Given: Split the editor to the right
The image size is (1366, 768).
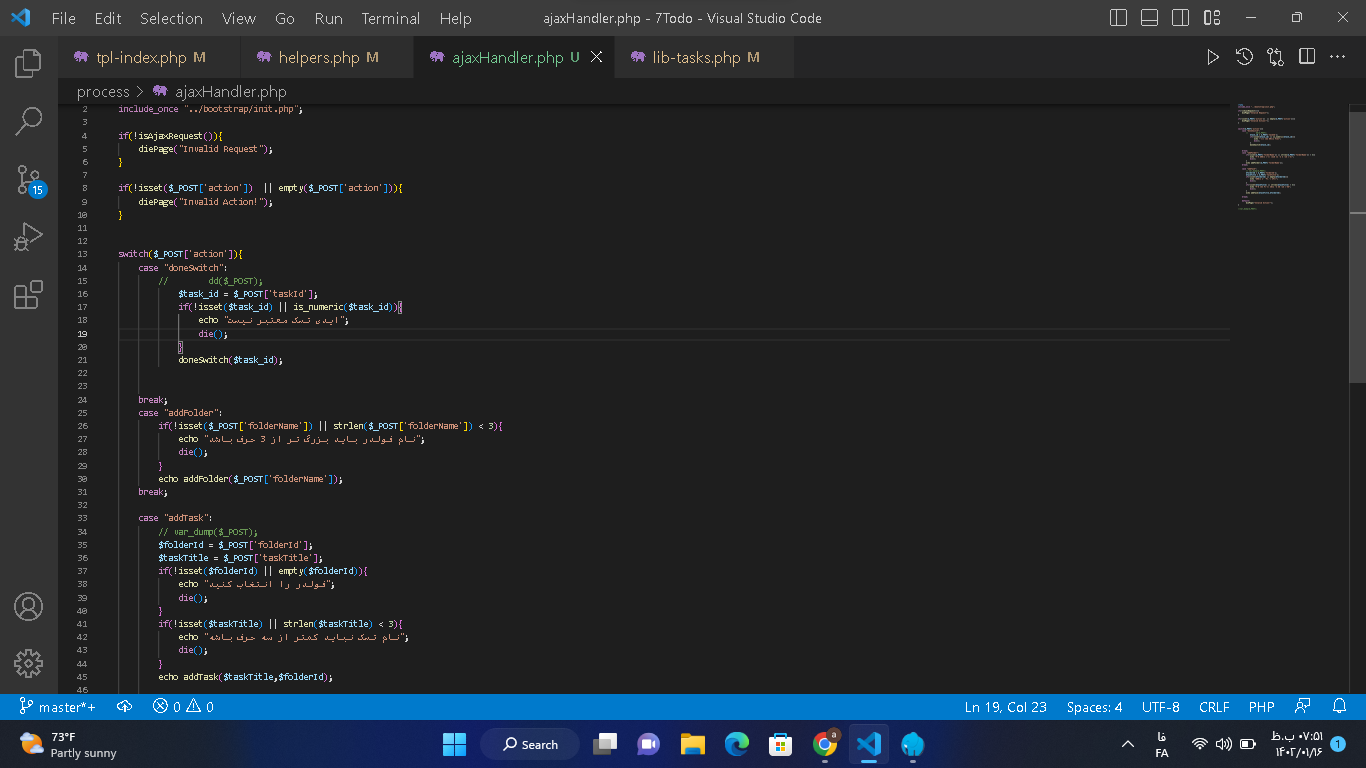Looking at the screenshot, I should pos(1307,57).
